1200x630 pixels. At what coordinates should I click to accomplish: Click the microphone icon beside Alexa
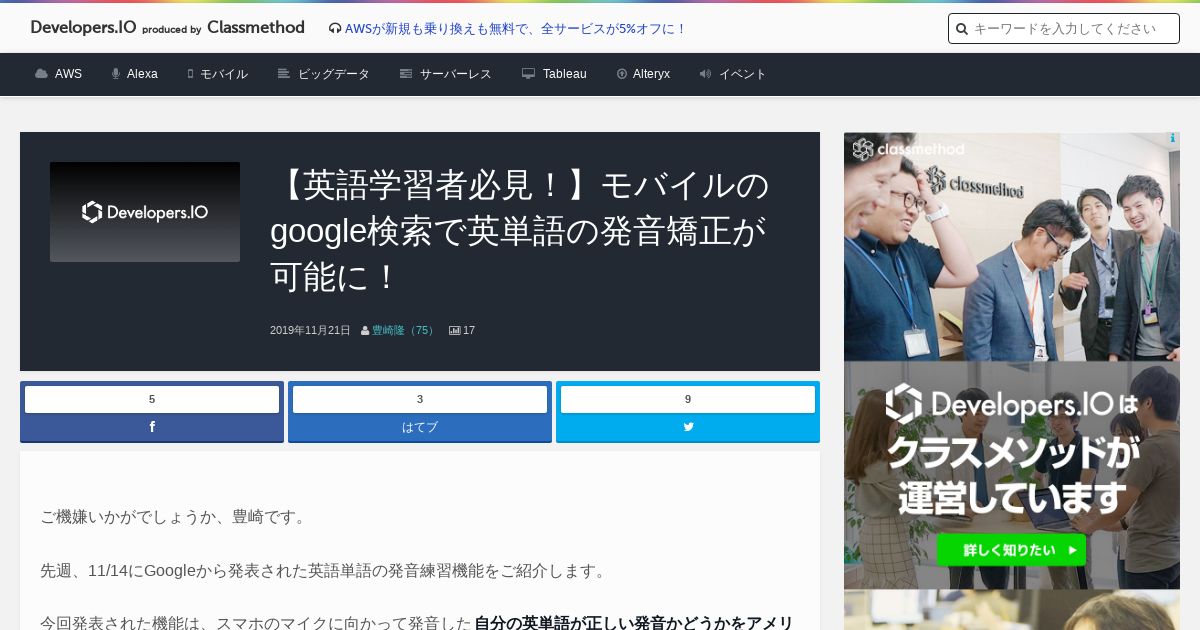tap(116, 74)
